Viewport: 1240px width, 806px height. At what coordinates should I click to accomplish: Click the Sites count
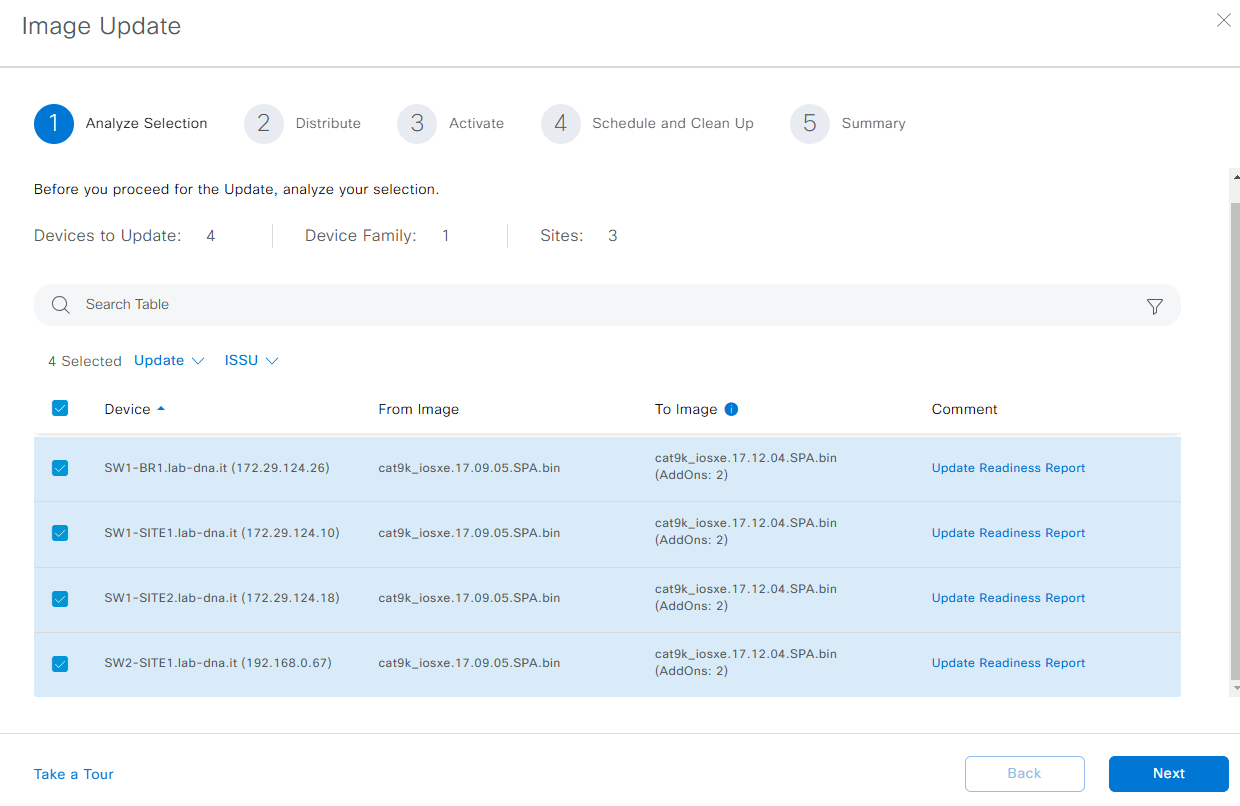click(613, 236)
